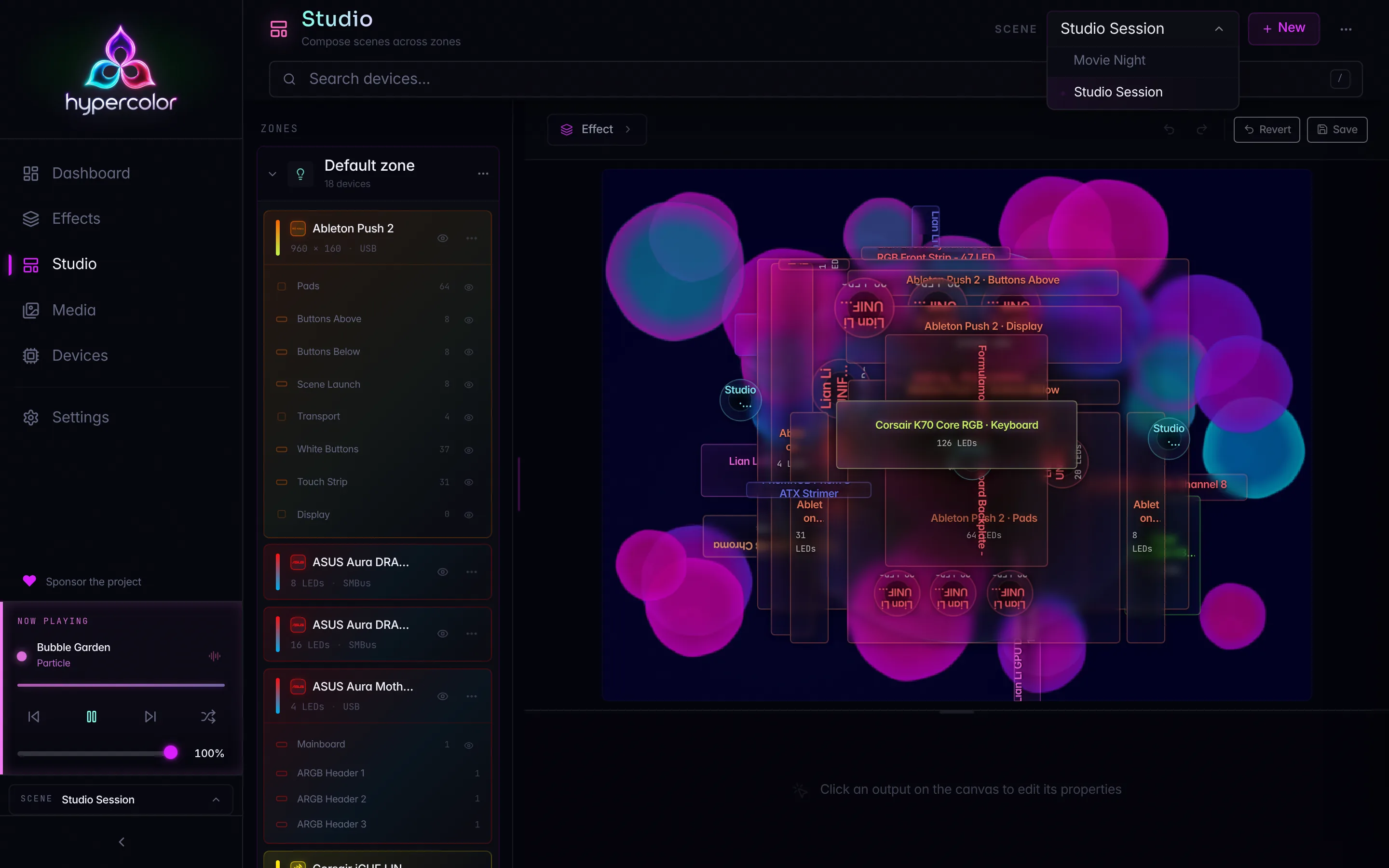Toggle visibility of Scene Launch output
The width and height of the screenshot is (1389, 868).
[x=468, y=385]
